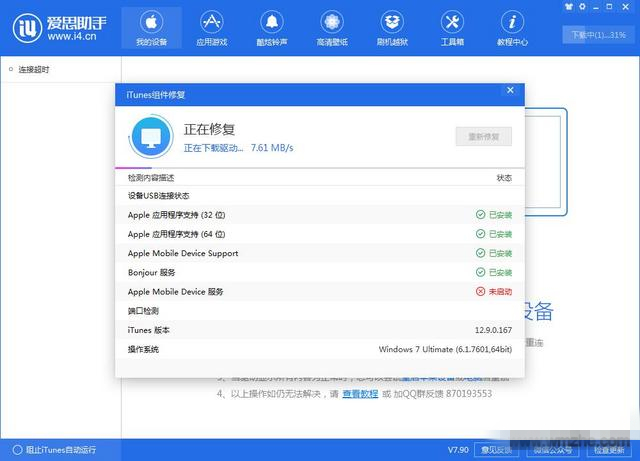Screen dimensions: 640x461
Task: Open the 查看教程 link
Action: pyautogui.click(x=360, y=394)
